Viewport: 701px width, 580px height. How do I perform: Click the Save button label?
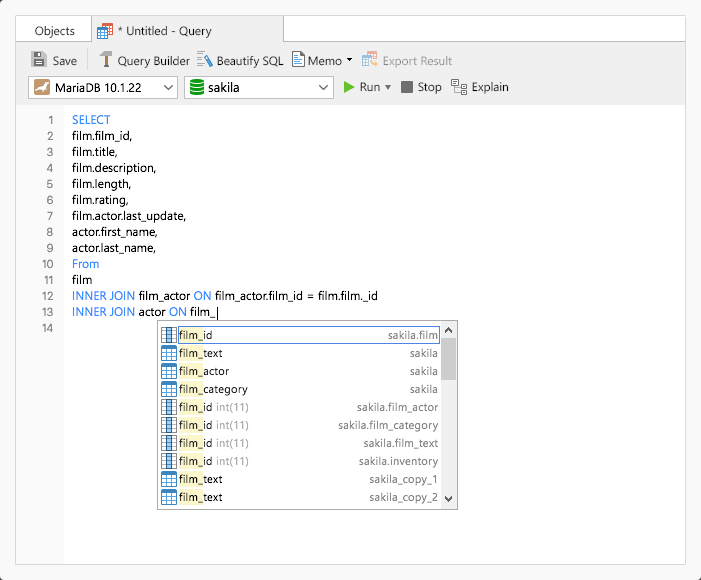coord(65,61)
